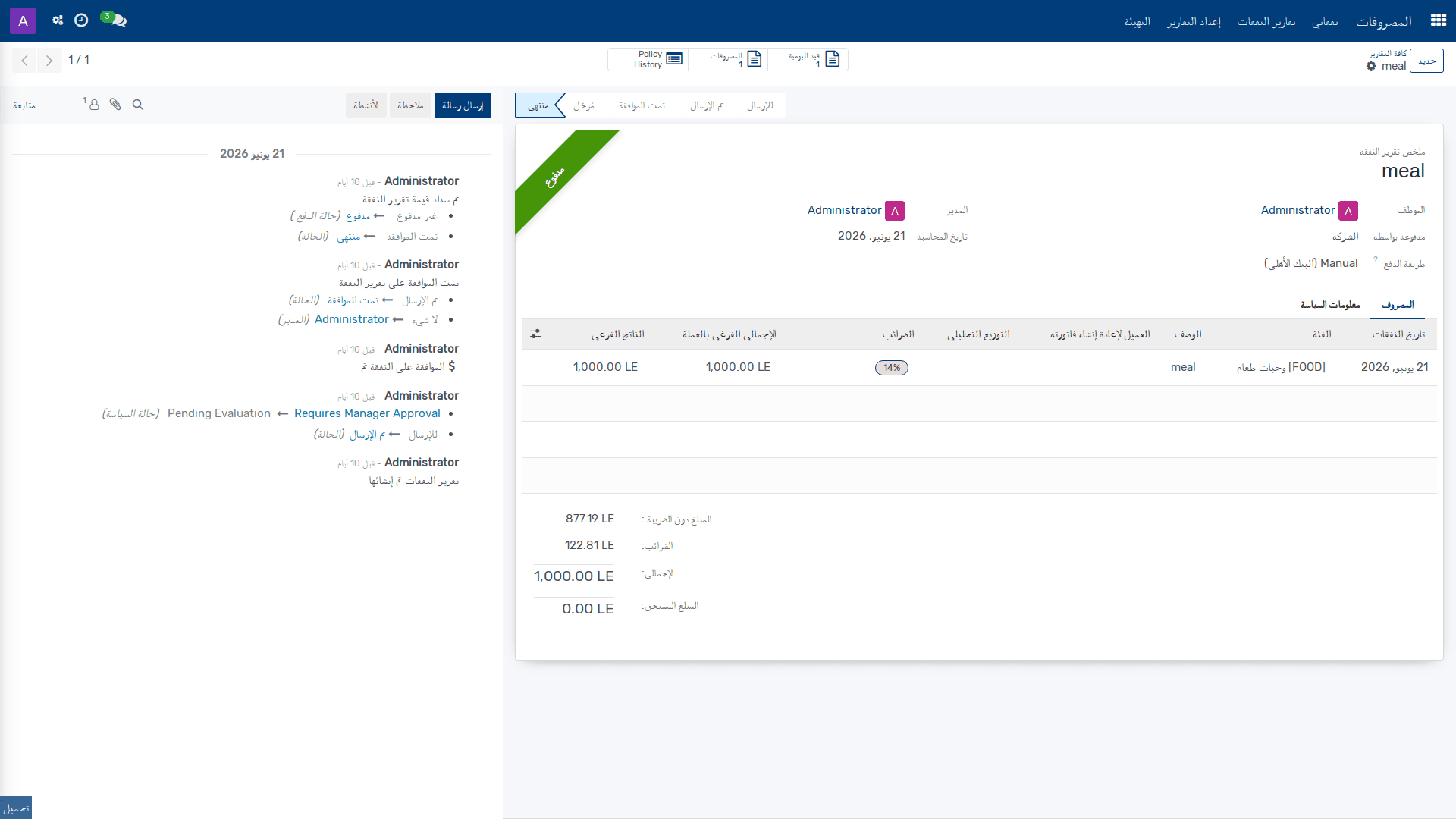The height and width of the screenshot is (819, 1456).
Task: Open the تقارير النفقات expense reports menu
Action: [x=1266, y=21]
